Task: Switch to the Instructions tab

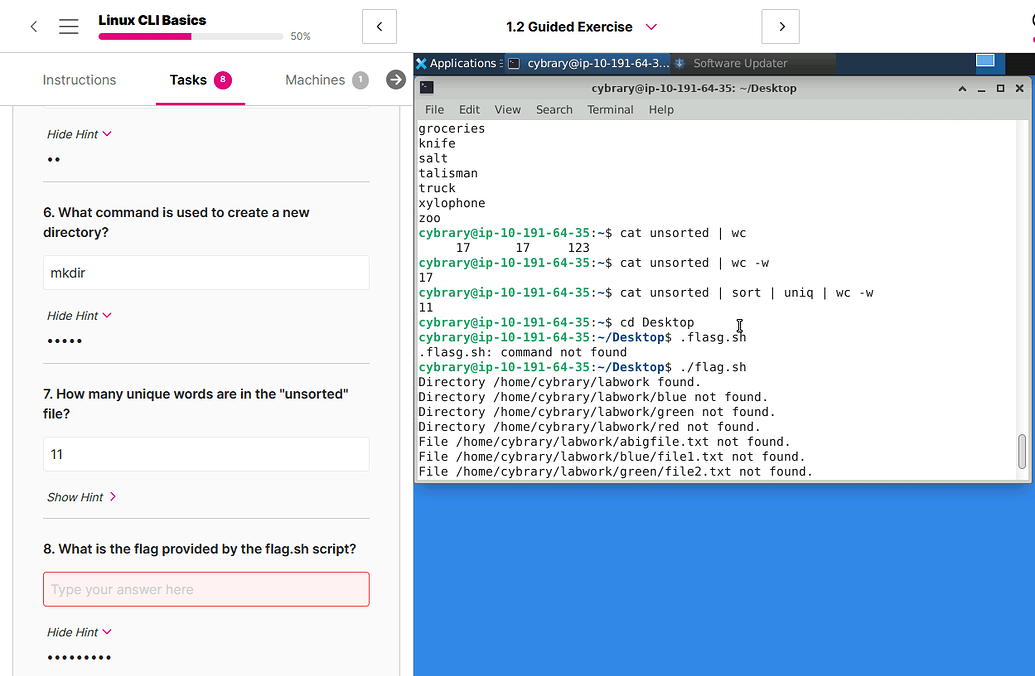Action: [79, 79]
